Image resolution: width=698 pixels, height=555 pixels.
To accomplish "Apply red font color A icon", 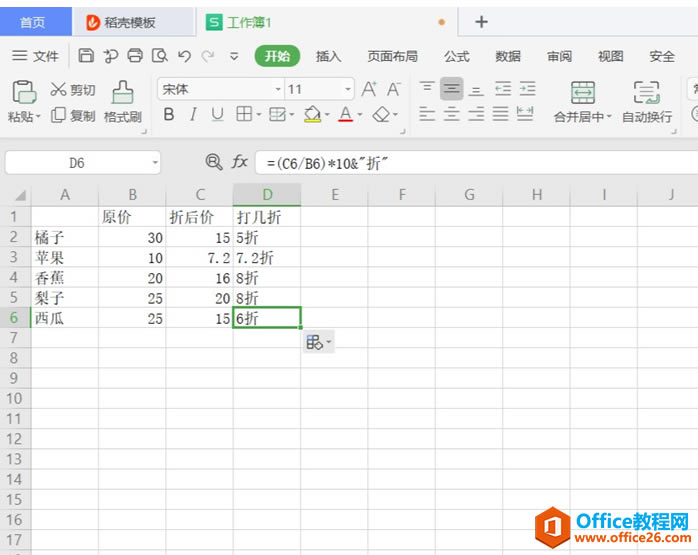I will (346, 114).
